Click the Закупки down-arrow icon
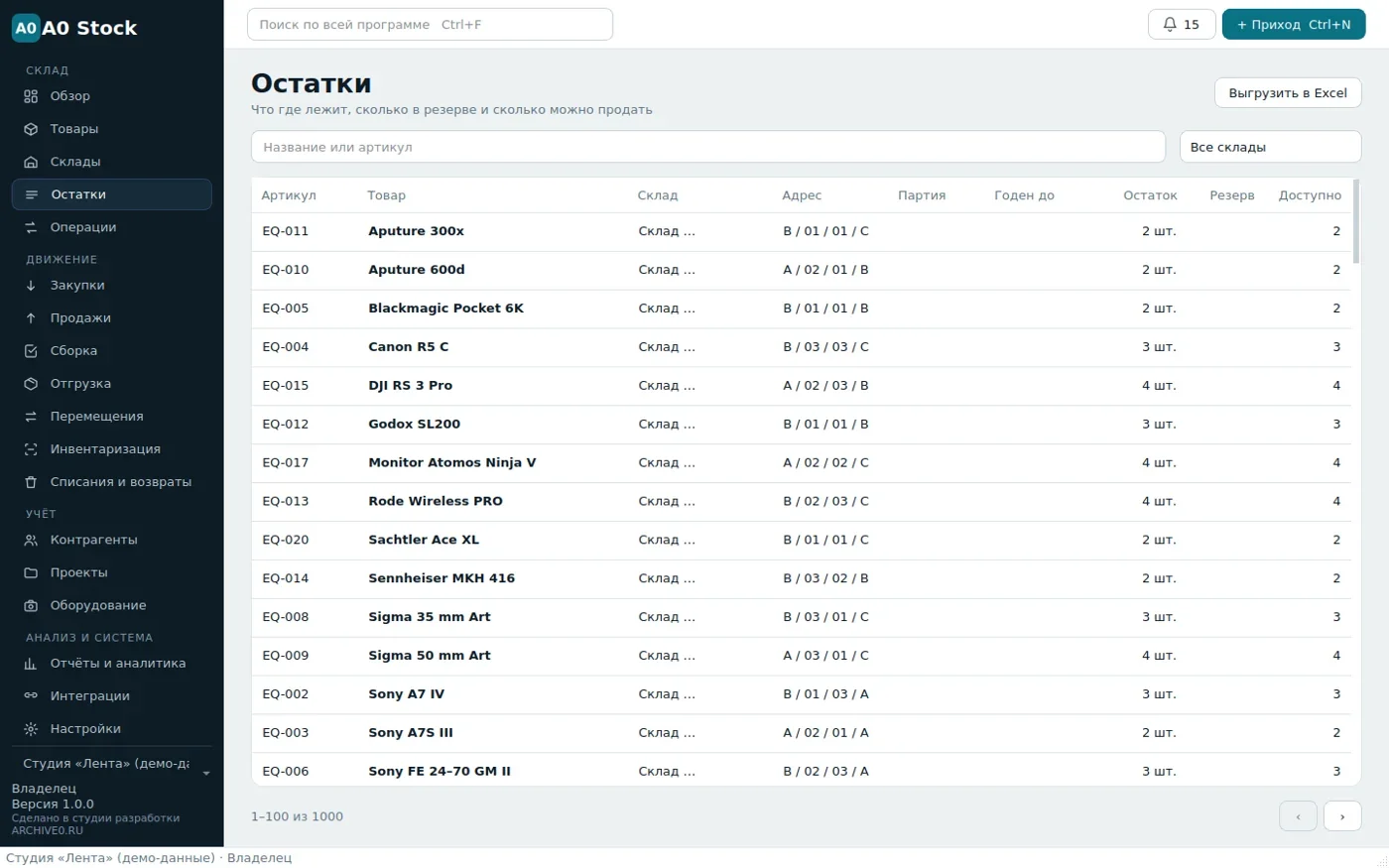 (31, 286)
